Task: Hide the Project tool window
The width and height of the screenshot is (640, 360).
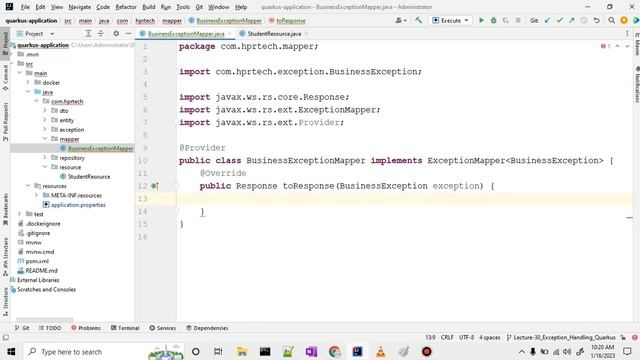Action: tap(128, 33)
